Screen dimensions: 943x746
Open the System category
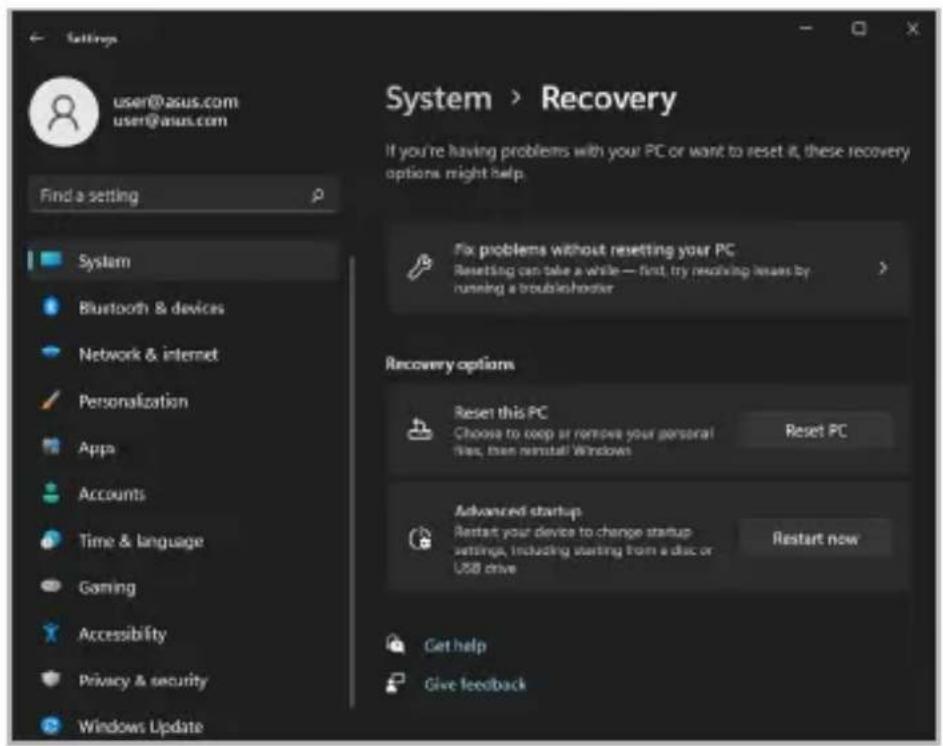pyautogui.click(x=183, y=260)
